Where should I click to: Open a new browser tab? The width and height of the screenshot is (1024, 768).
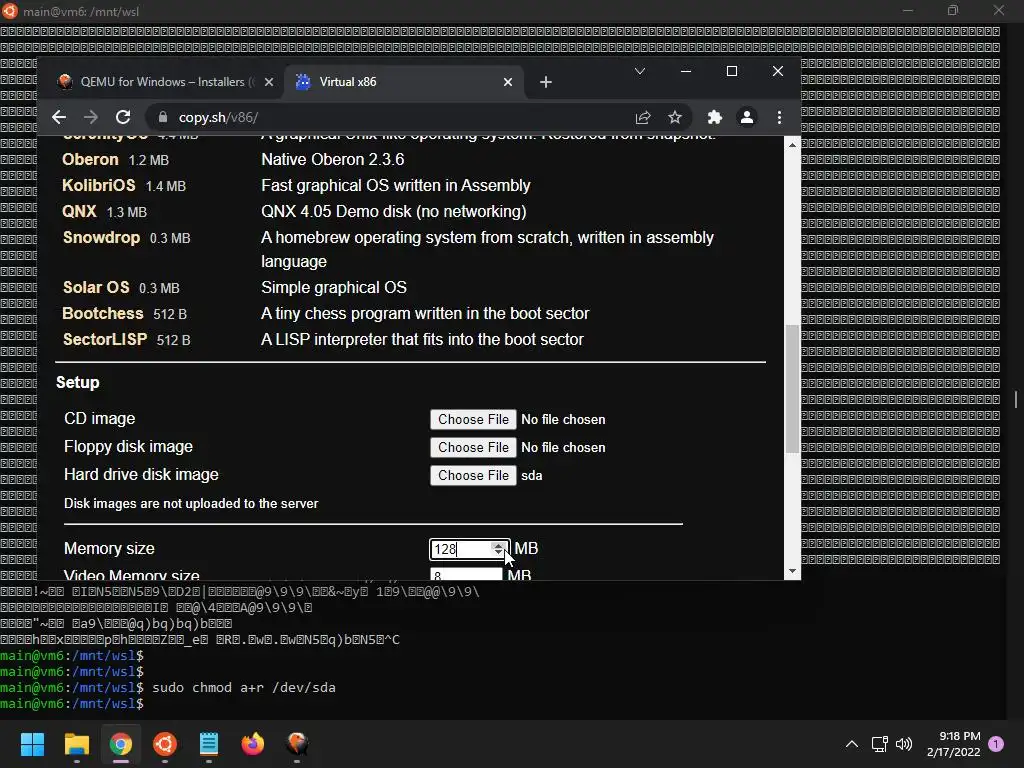[x=546, y=82]
